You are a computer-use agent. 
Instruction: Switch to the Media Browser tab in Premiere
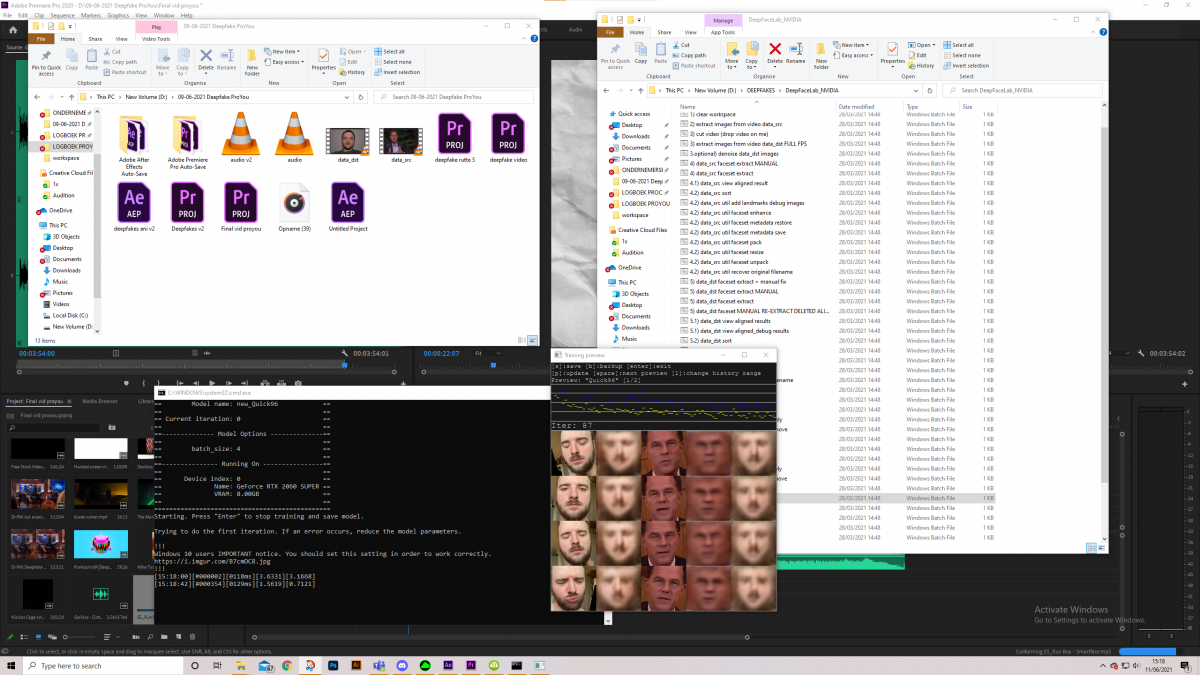click(x=99, y=401)
